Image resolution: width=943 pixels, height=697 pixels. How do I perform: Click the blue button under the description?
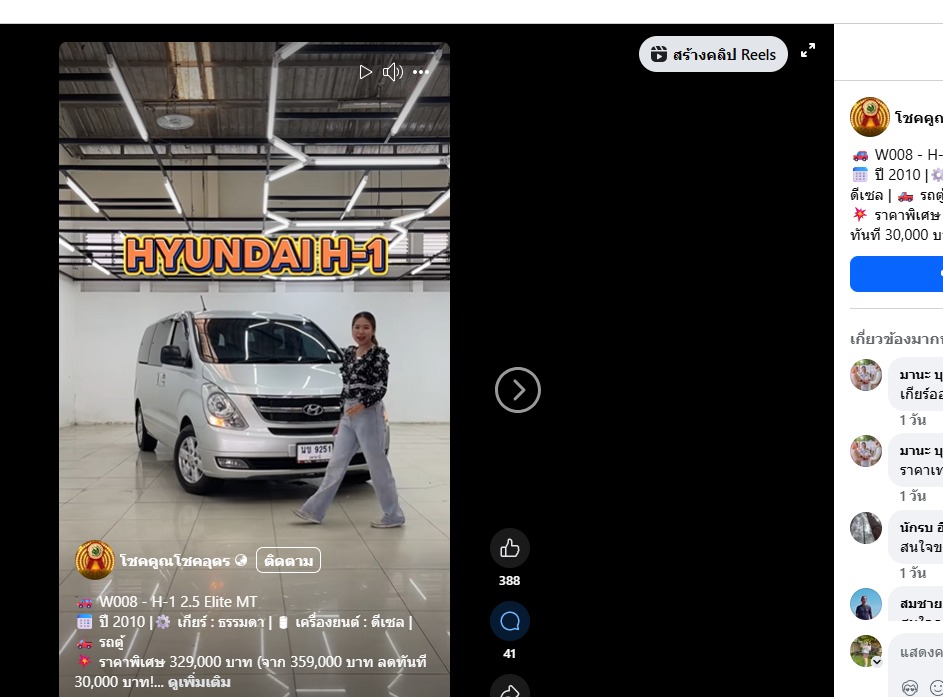896,274
